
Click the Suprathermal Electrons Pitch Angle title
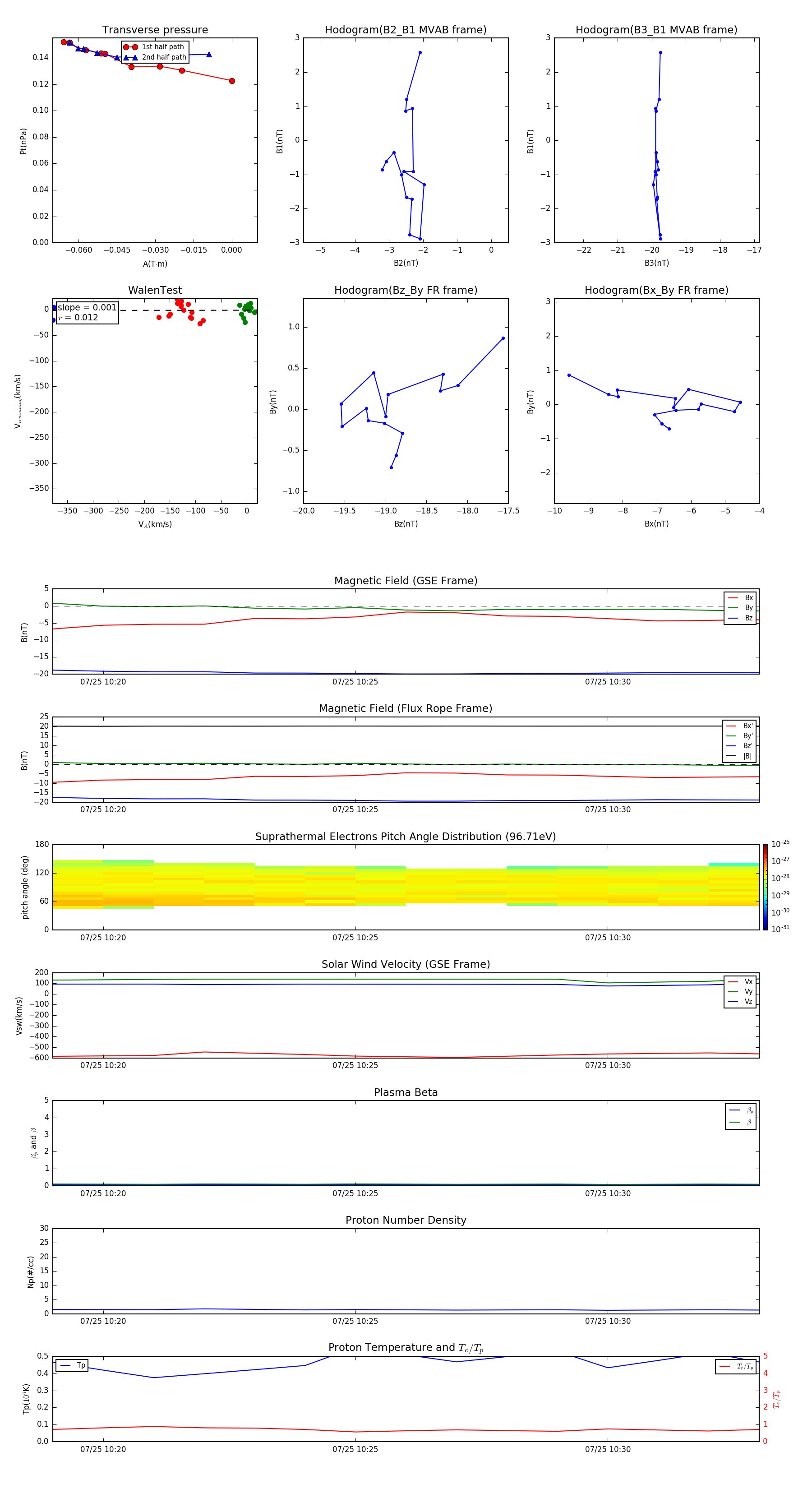point(406,837)
